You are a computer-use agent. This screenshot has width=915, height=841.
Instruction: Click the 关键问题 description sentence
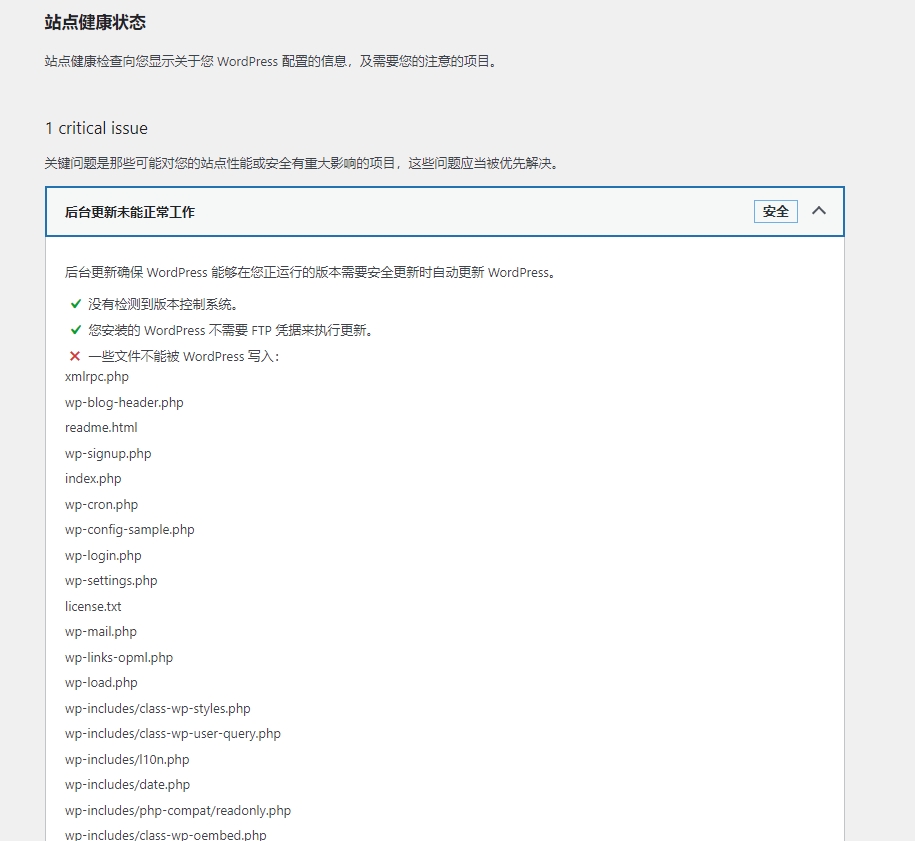coord(302,163)
